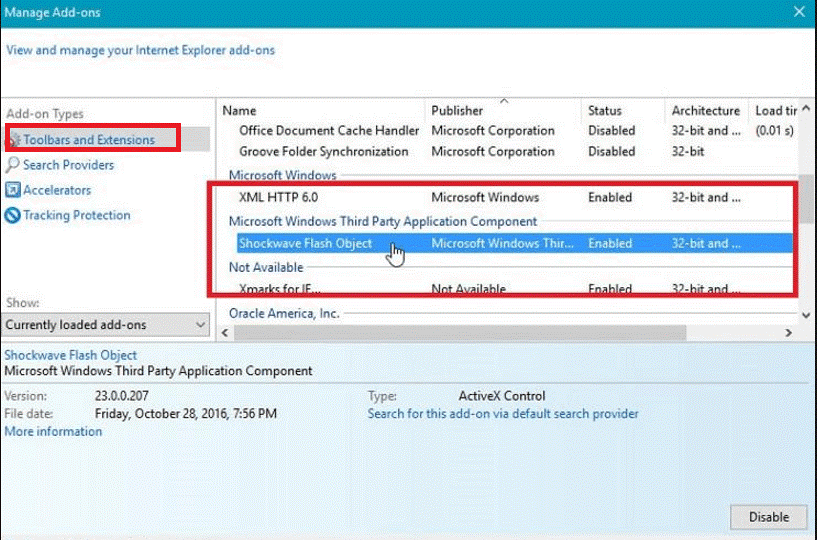Open Search Providers add-on type

click(68, 165)
